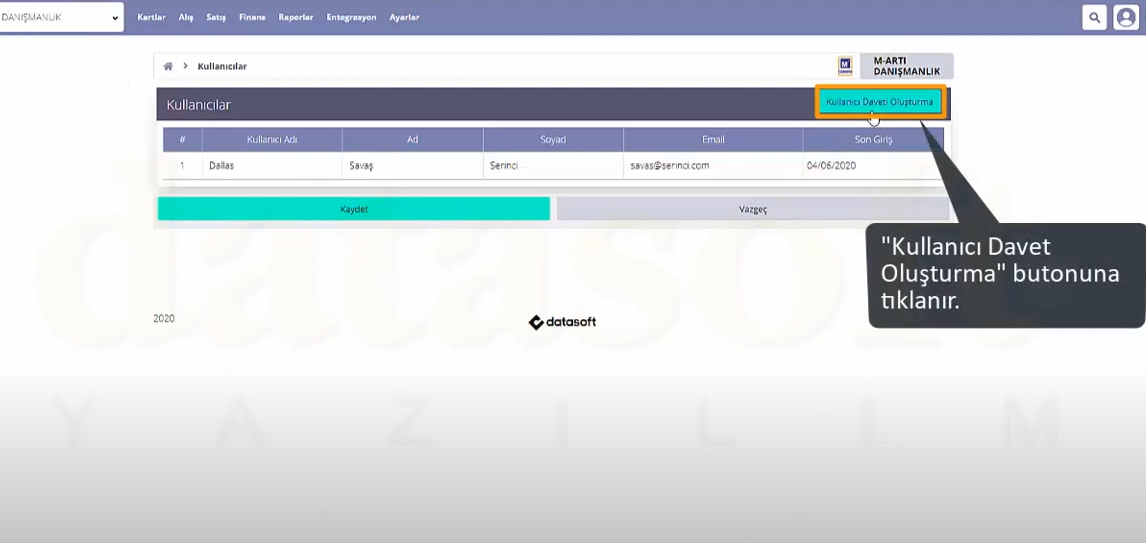Click the savas@serinci.com email cell
1146x543 pixels.
pos(669,166)
